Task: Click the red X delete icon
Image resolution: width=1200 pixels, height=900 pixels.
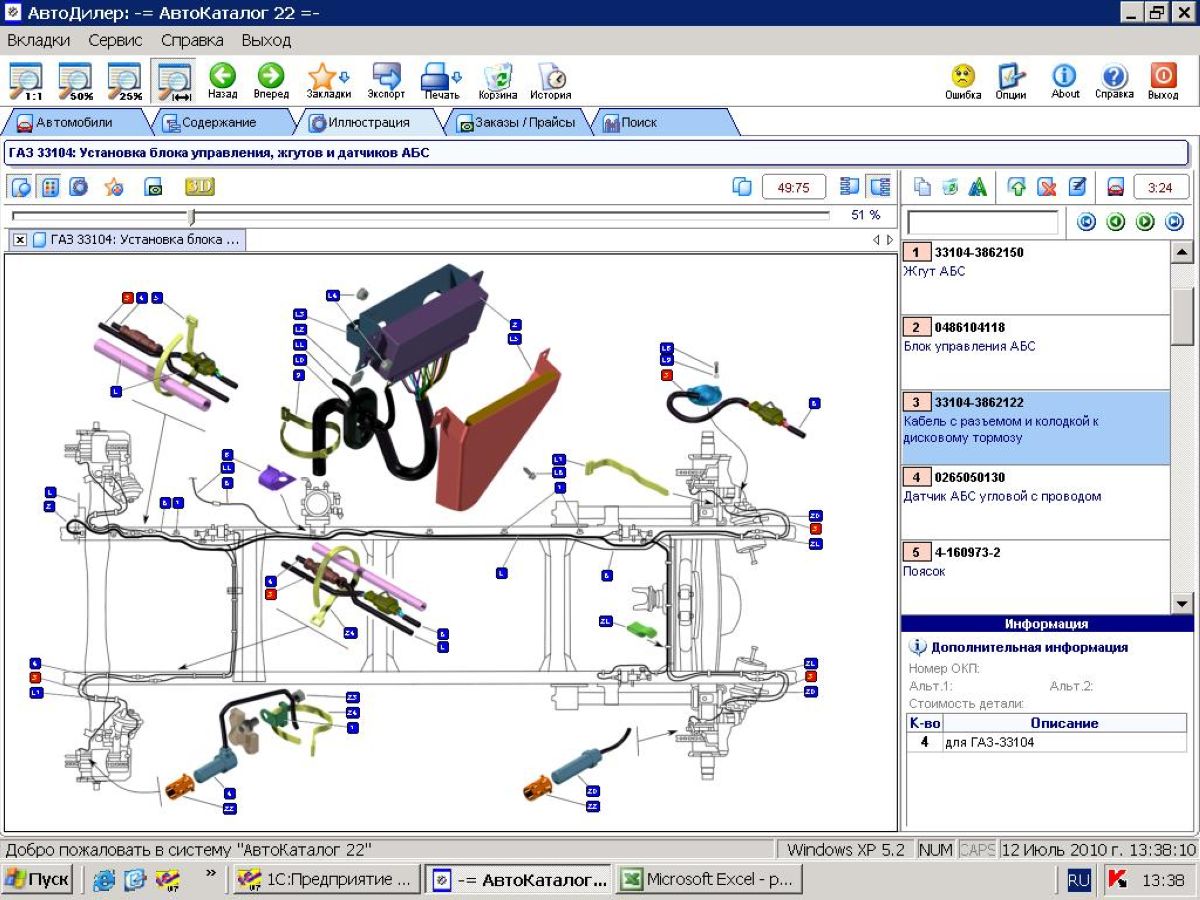Action: (1047, 187)
